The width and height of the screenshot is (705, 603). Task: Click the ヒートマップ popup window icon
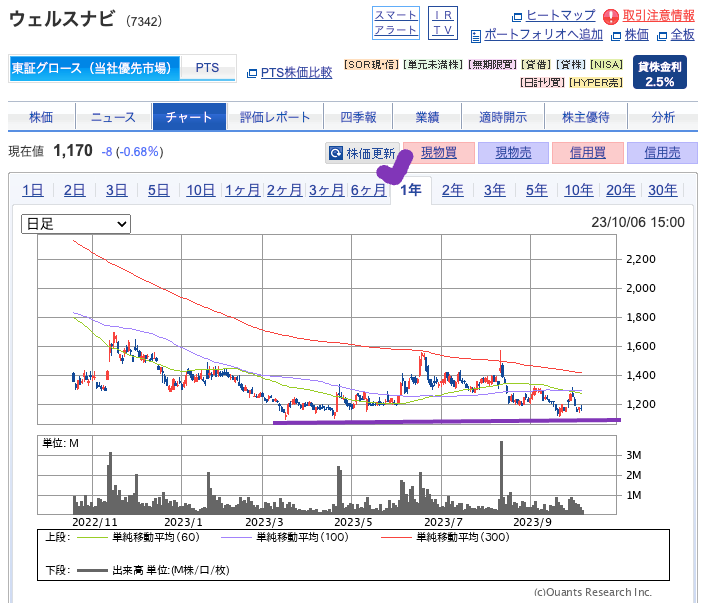518,17
